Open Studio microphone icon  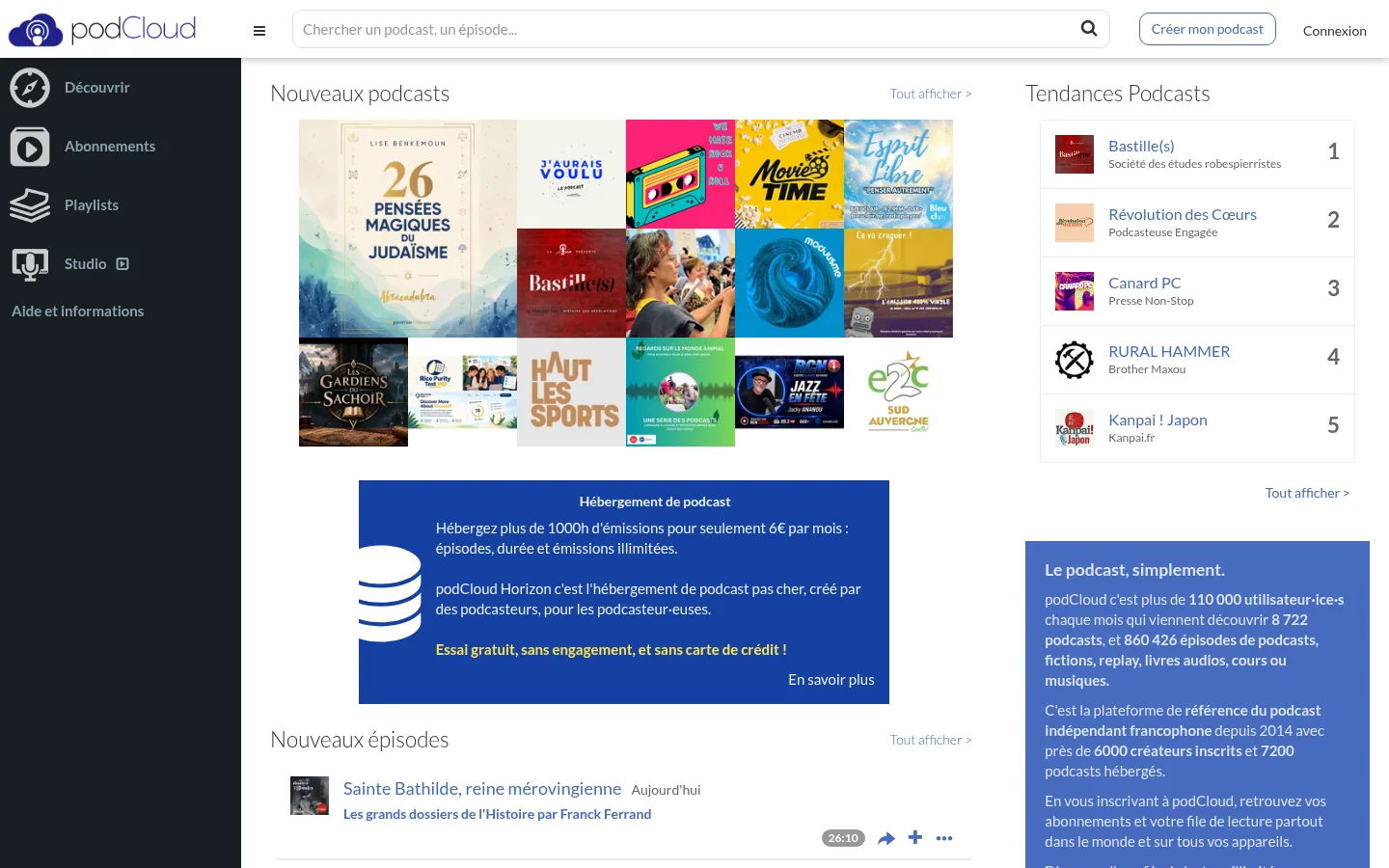coord(30,264)
